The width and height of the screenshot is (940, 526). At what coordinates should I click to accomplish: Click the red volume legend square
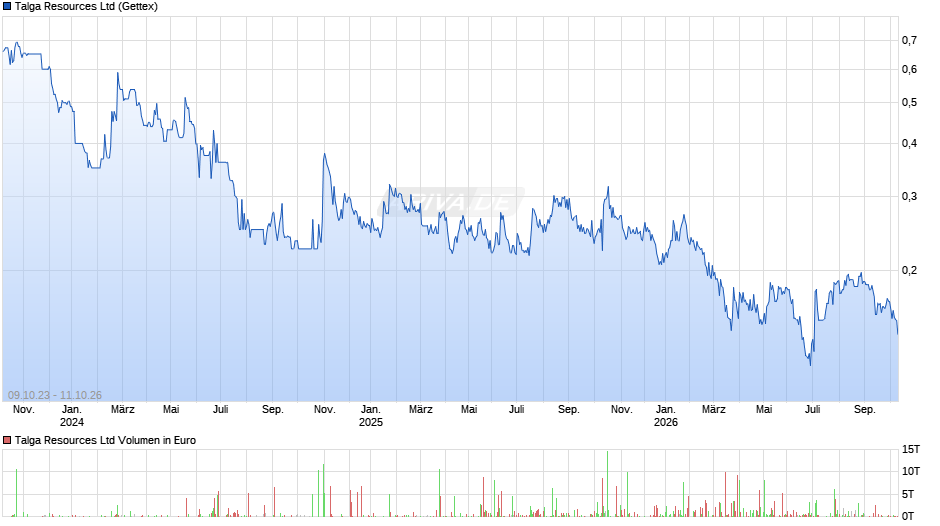coord(7,440)
